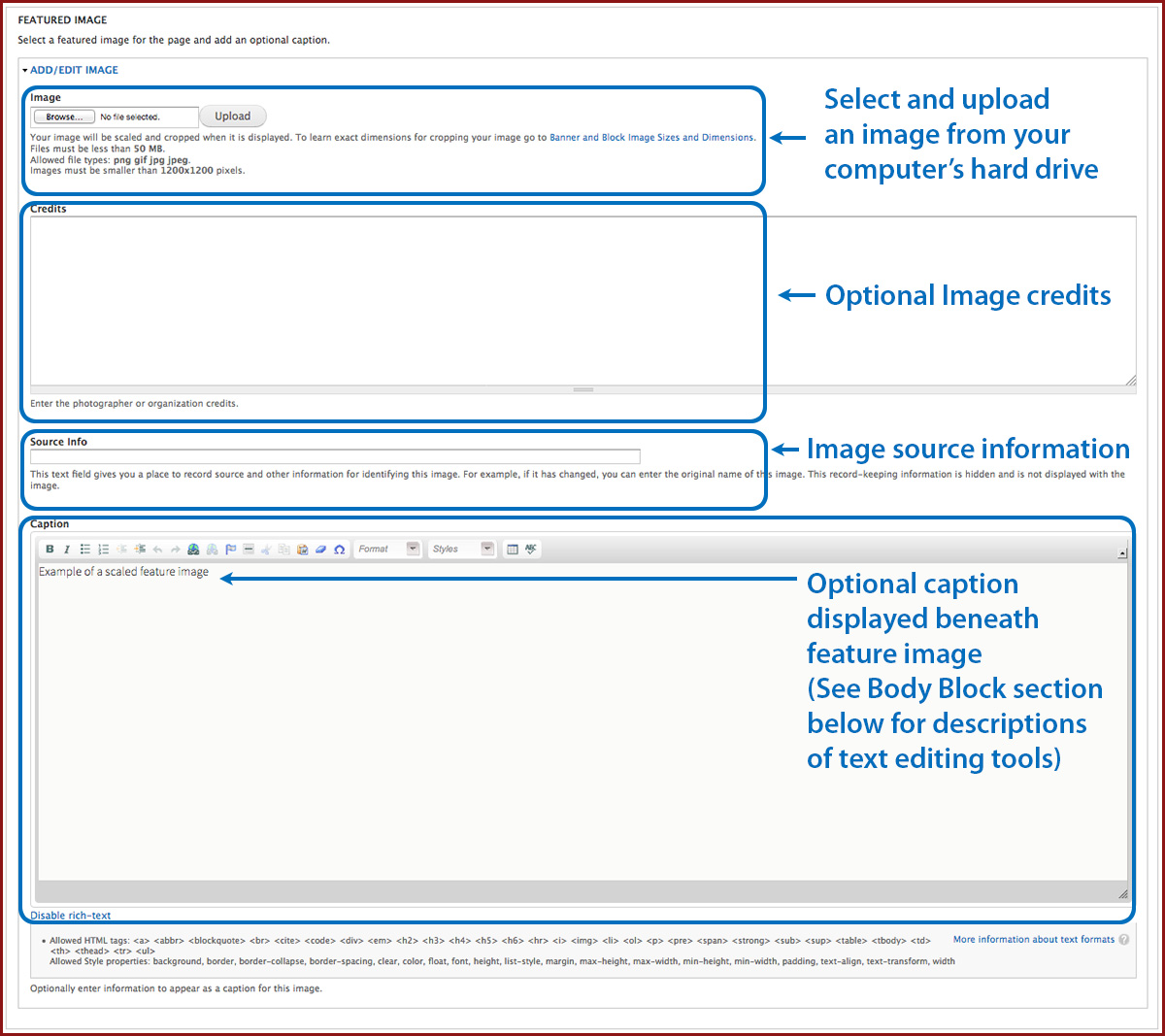Insert a table in the caption
This screenshot has height=1036, width=1165.
click(513, 550)
